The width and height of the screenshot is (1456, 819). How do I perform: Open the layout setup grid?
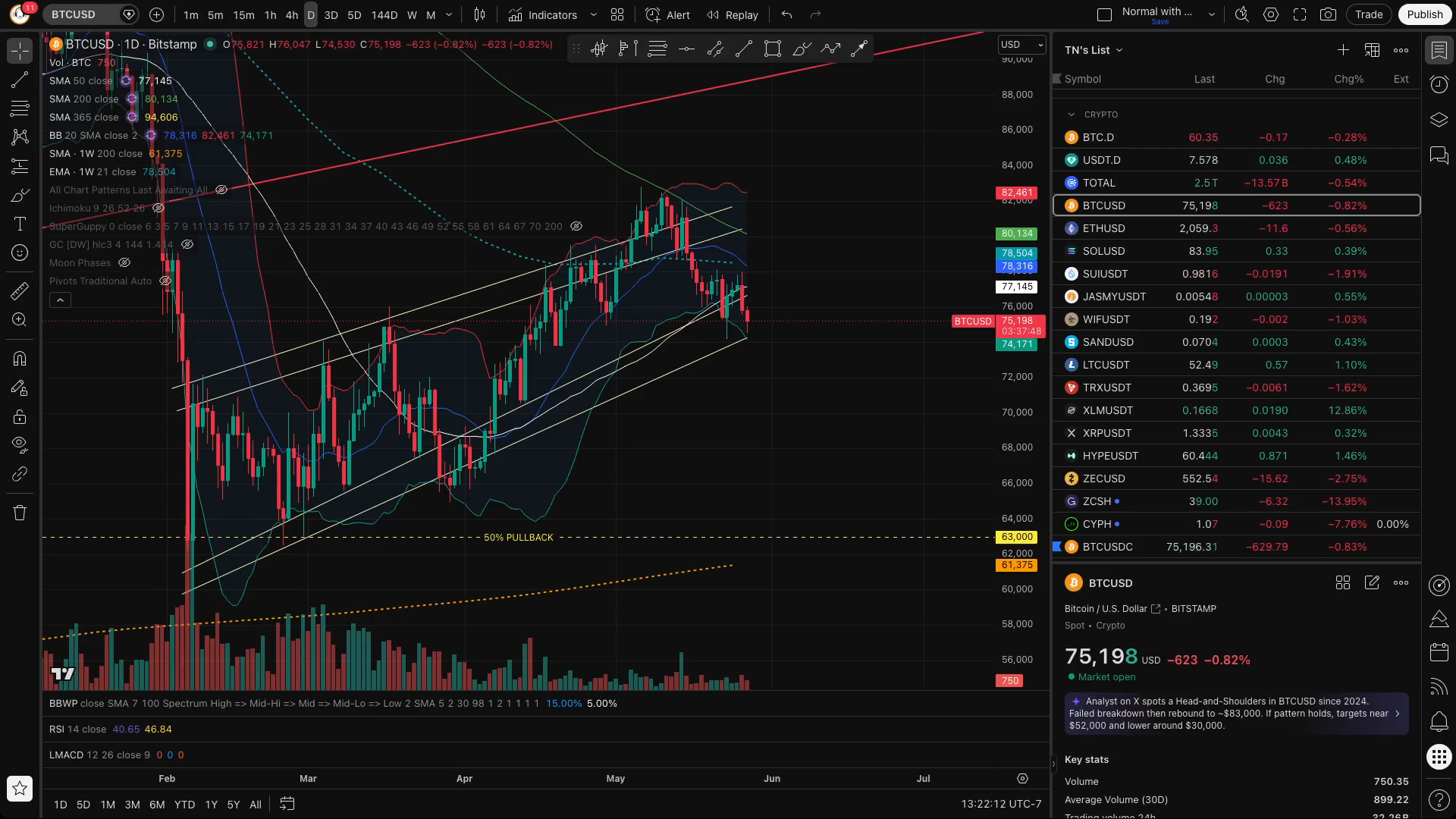[x=617, y=14]
